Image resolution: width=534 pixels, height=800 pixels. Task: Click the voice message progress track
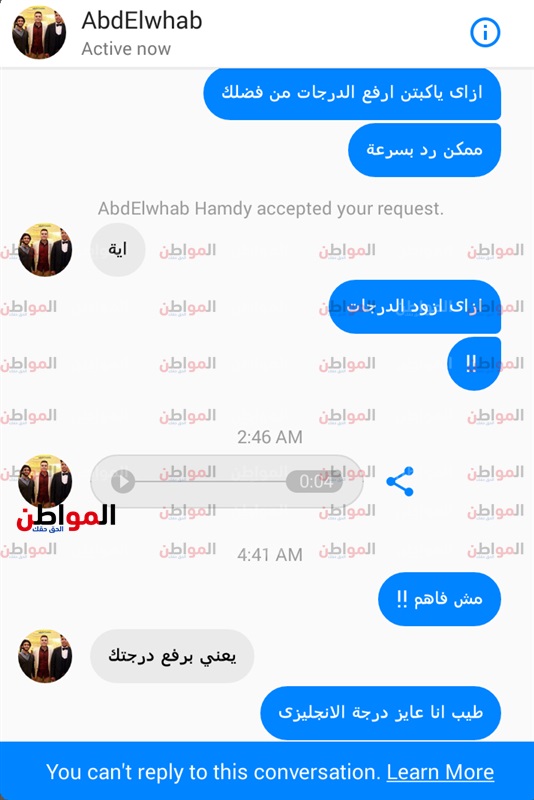(210, 481)
